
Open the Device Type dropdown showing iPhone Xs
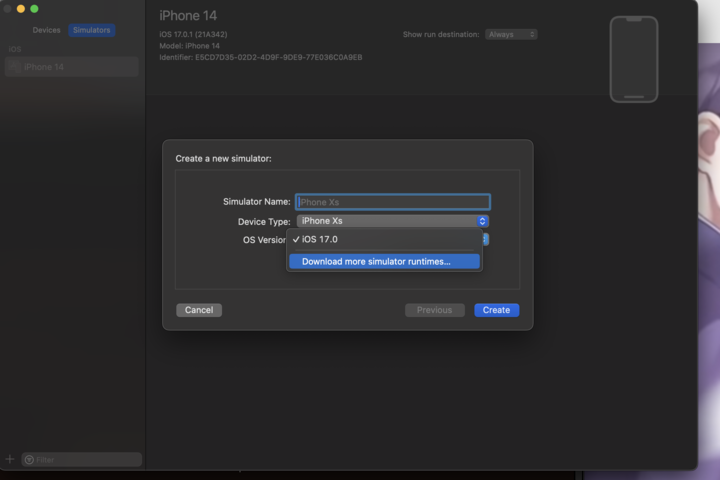coord(393,221)
